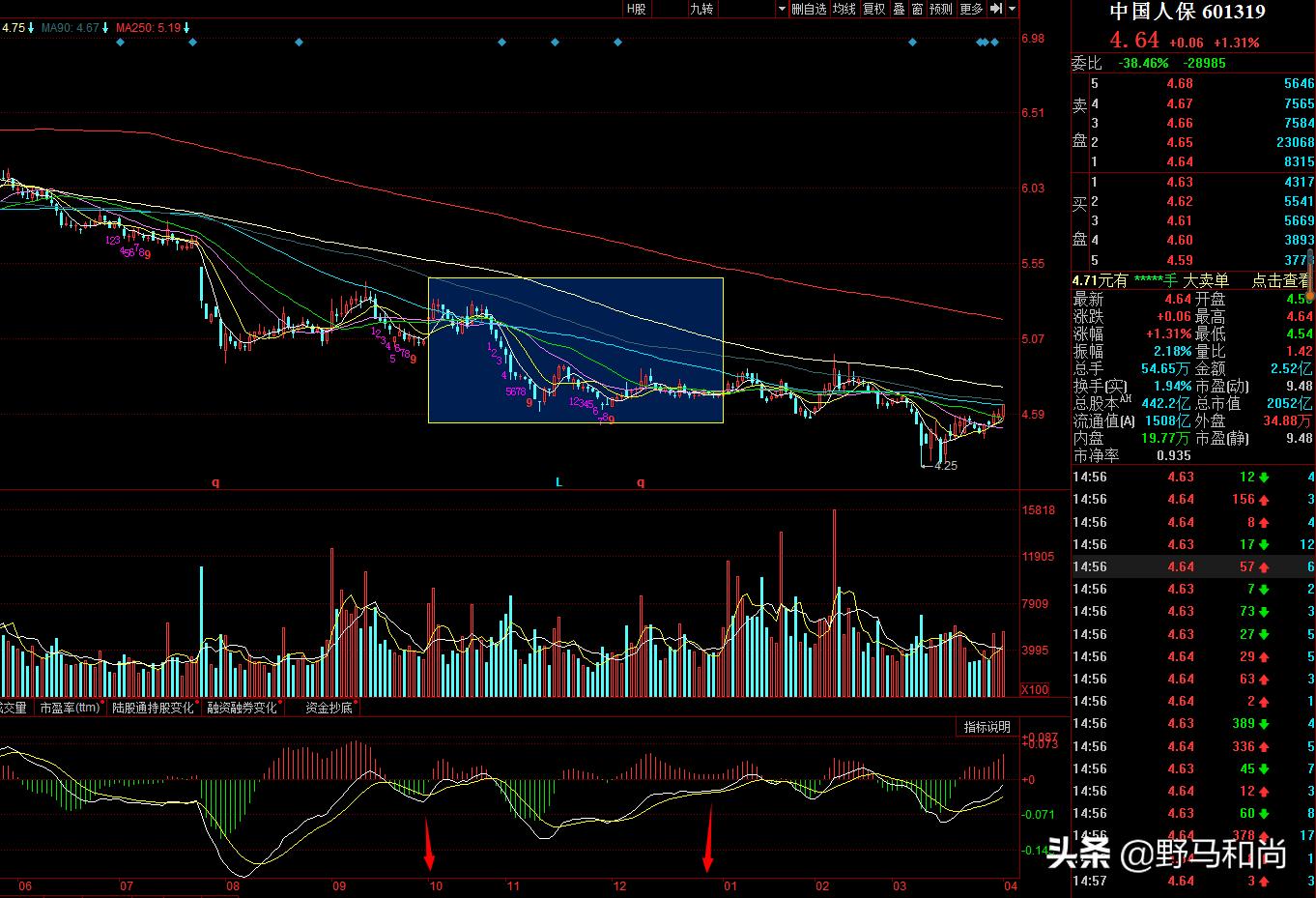
Task: Click the leftmost blue diamond event marker
Action: click(x=120, y=43)
